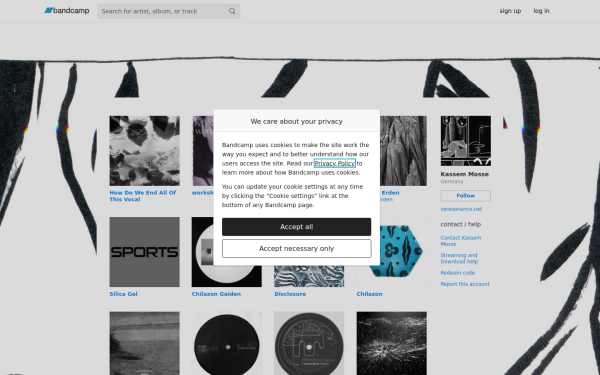This screenshot has width=600, height=375.
Task: Click the search magnifier icon
Action: tap(232, 11)
